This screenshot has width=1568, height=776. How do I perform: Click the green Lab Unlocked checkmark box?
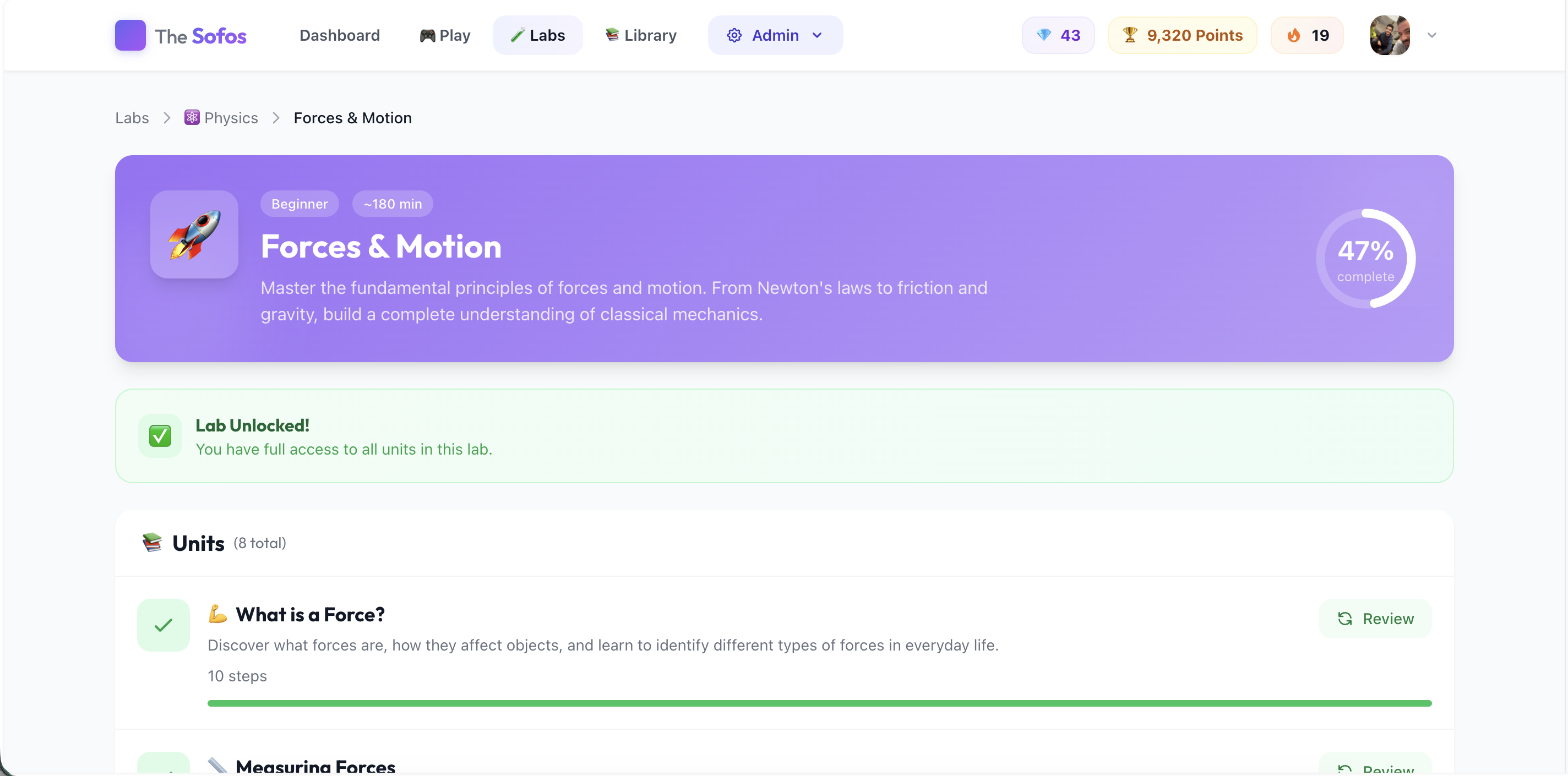coord(160,436)
